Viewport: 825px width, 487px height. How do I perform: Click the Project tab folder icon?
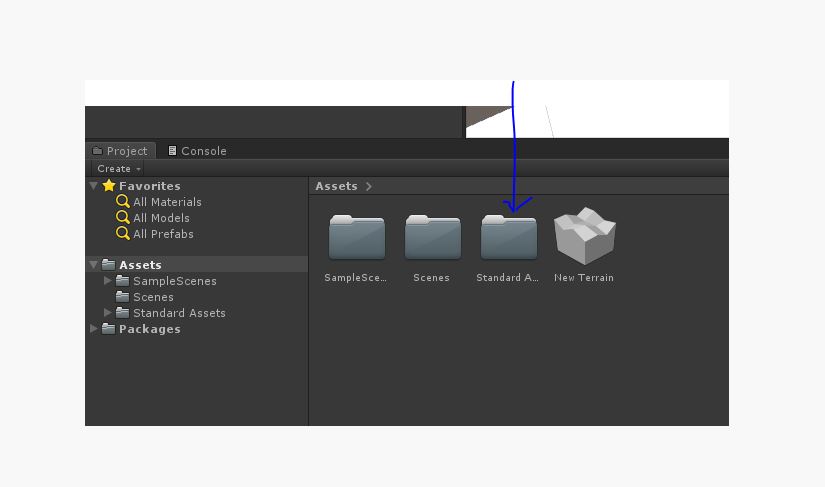[97, 151]
